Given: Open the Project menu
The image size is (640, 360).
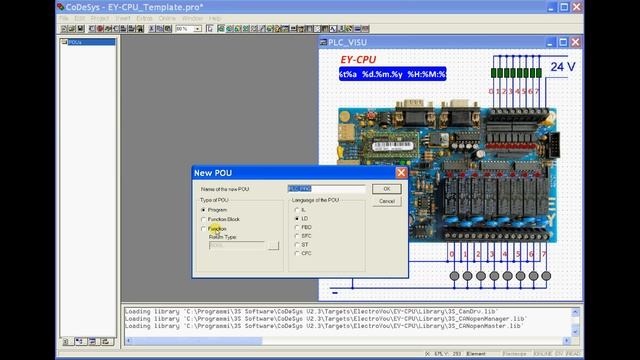Looking at the screenshot, I should [x=100, y=18].
